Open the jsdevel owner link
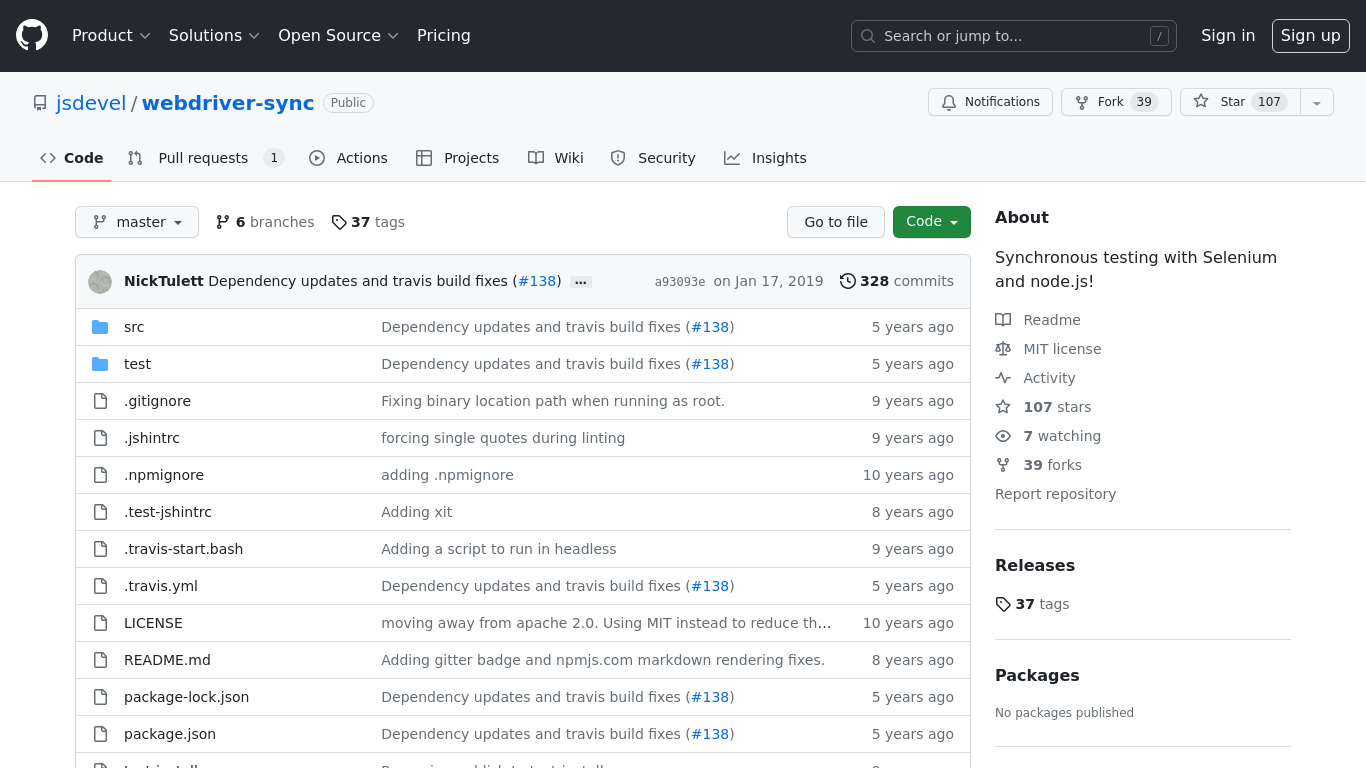The height and width of the screenshot is (768, 1366). pyautogui.click(x=91, y=103)
